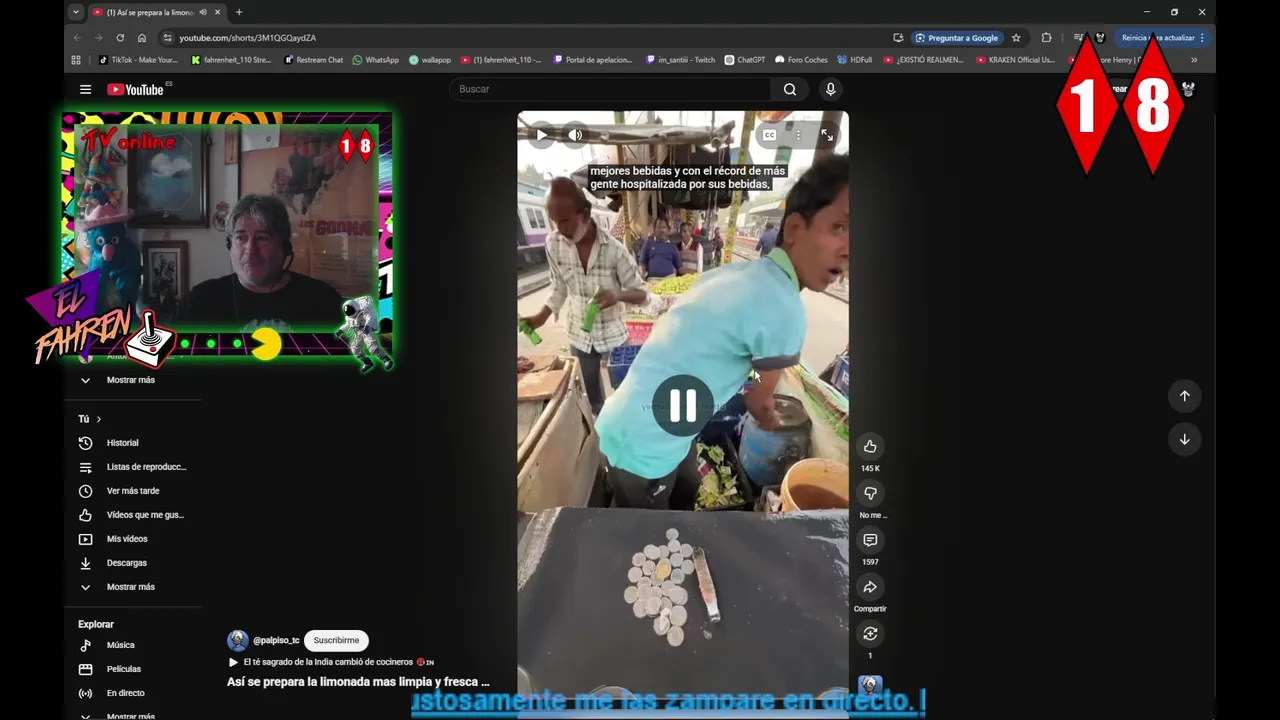This screenshot has width=1280, height=720.
Task: Bookmark this page with star icon
Action: (x=1016, y=38)
